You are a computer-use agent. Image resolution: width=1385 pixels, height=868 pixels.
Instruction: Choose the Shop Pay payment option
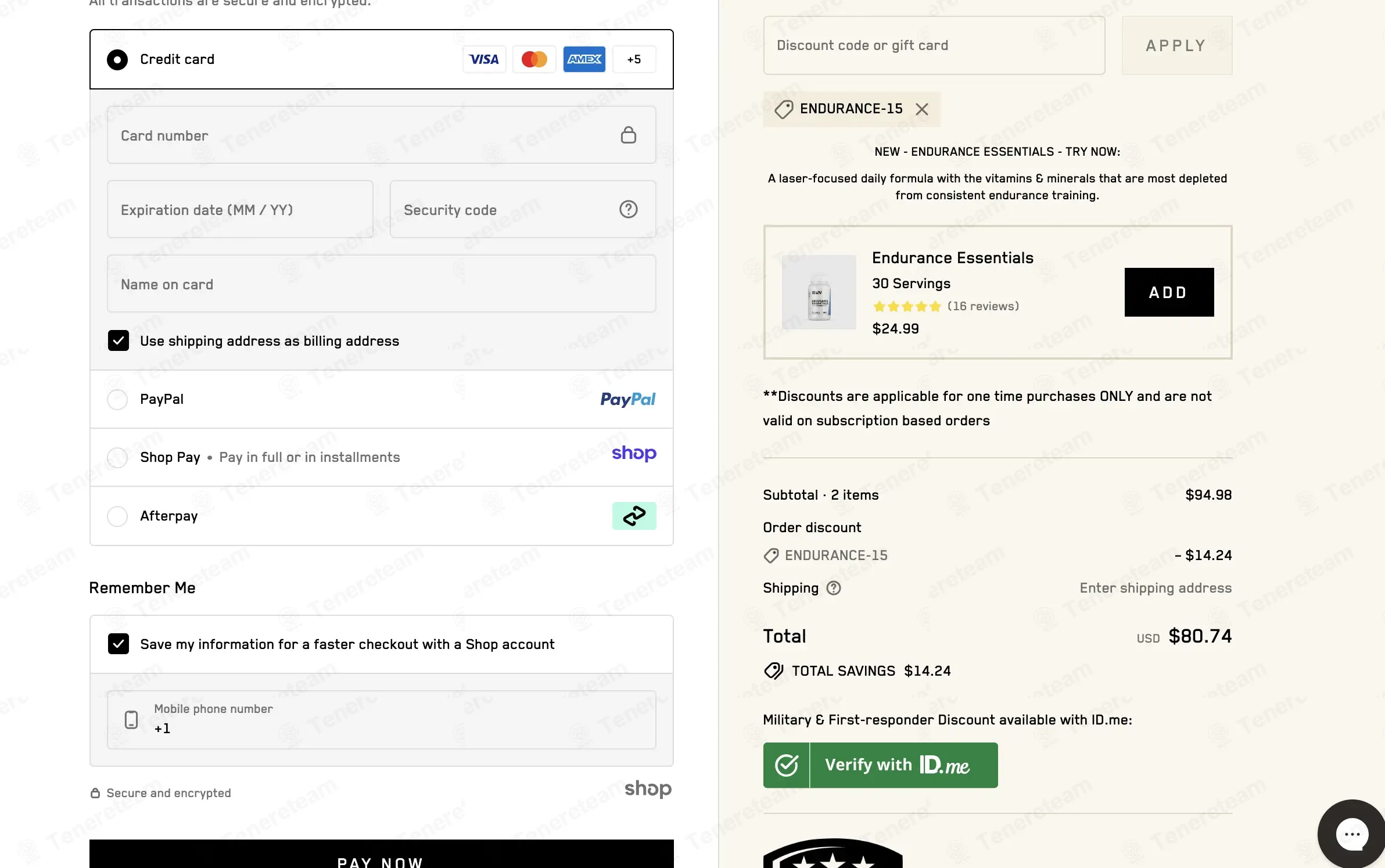tap(117, 457)
